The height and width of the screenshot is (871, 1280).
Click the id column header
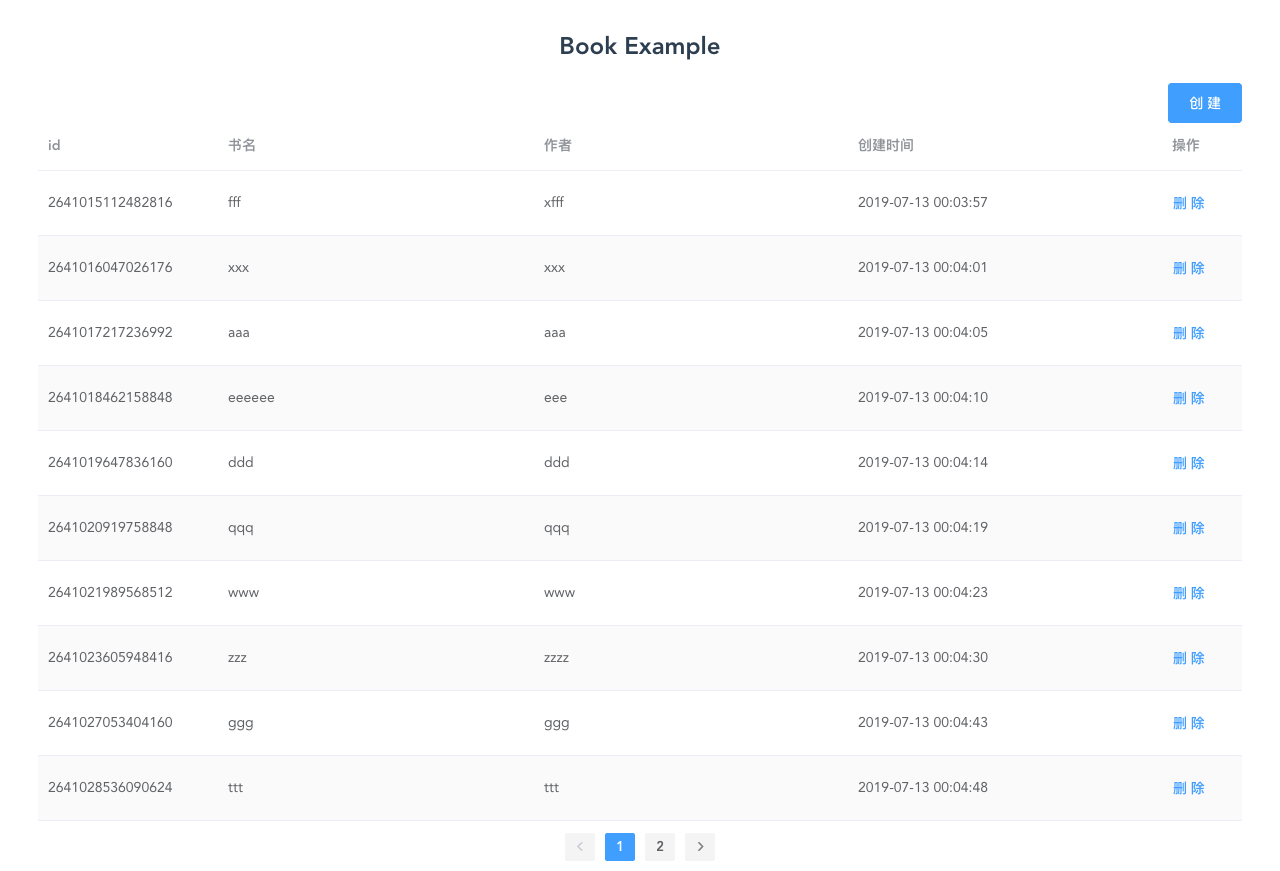point(53,145)
